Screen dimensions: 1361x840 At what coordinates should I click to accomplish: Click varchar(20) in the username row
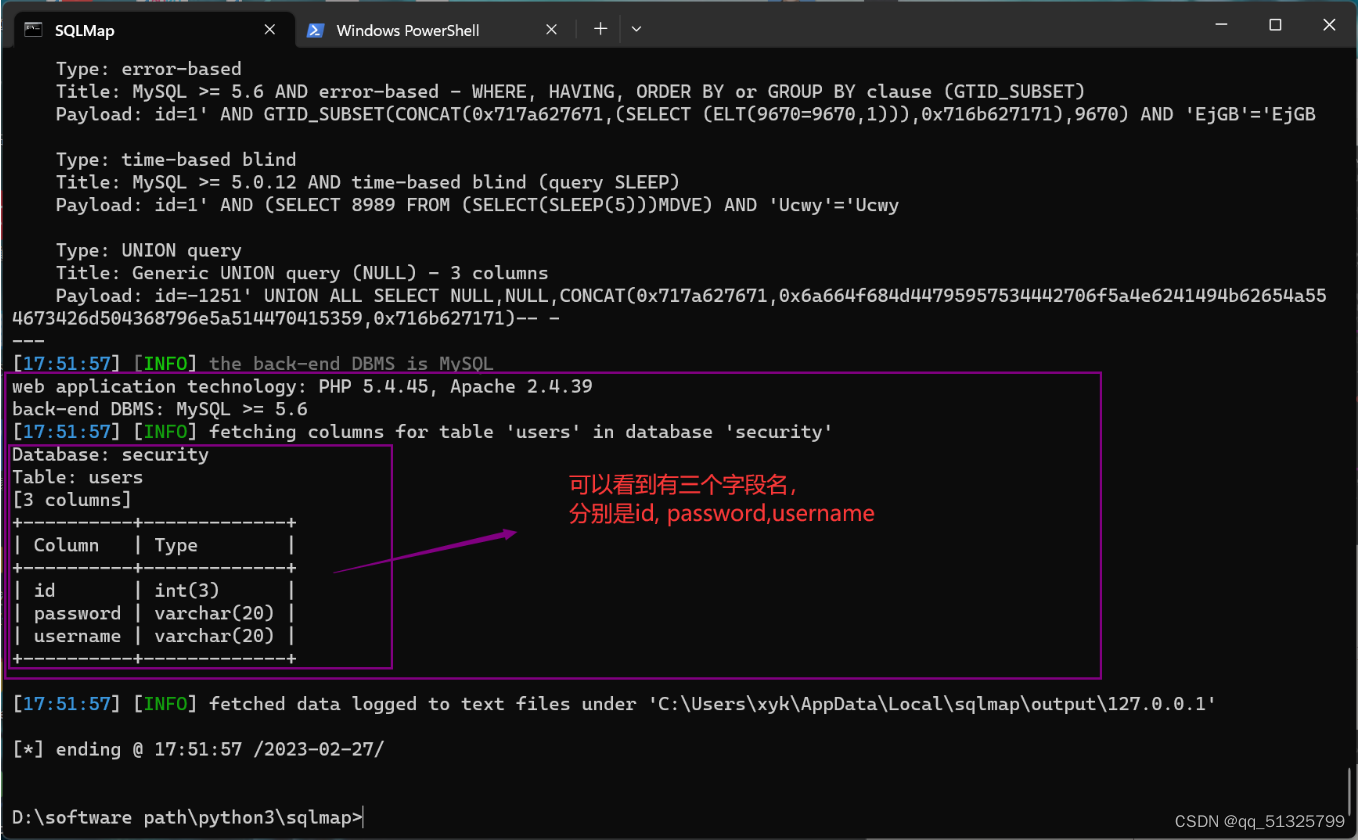click(214, 636)
